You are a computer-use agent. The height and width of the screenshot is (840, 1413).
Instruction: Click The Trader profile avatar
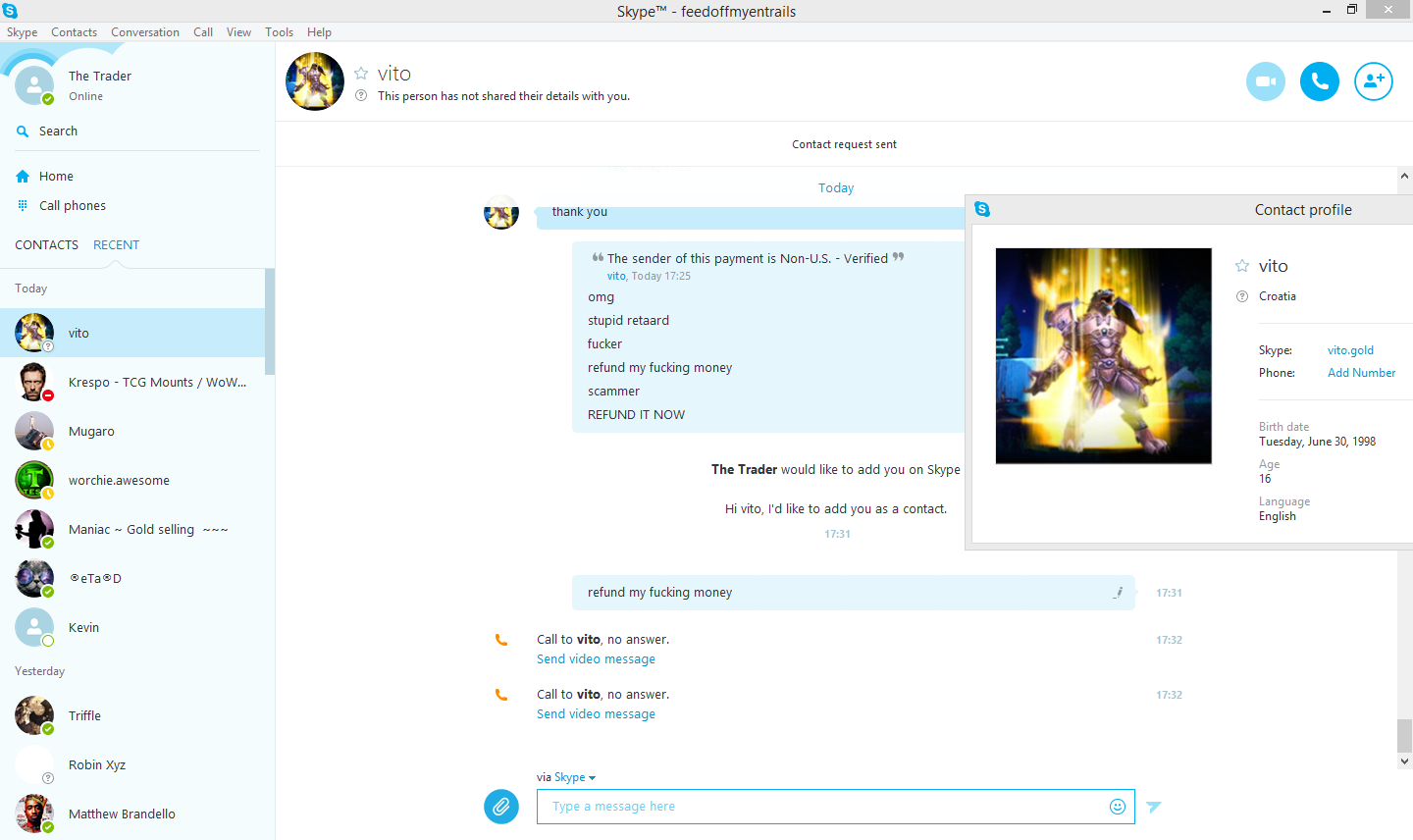click(x=34, y=85)
